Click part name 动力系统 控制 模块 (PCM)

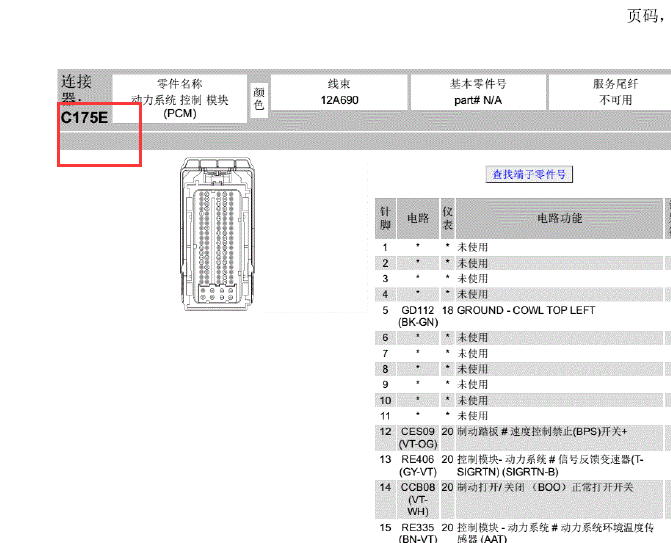[180, 107]
